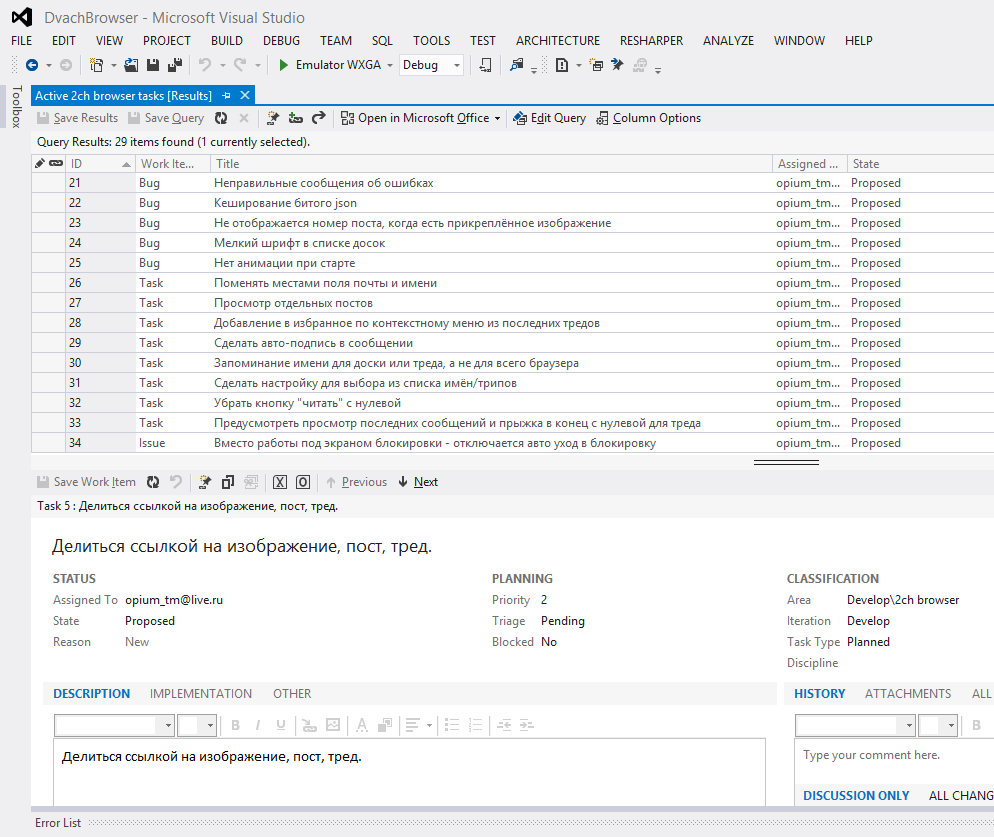
Task: Click the New Project icon in toolbar
Action: coord(96,65)
